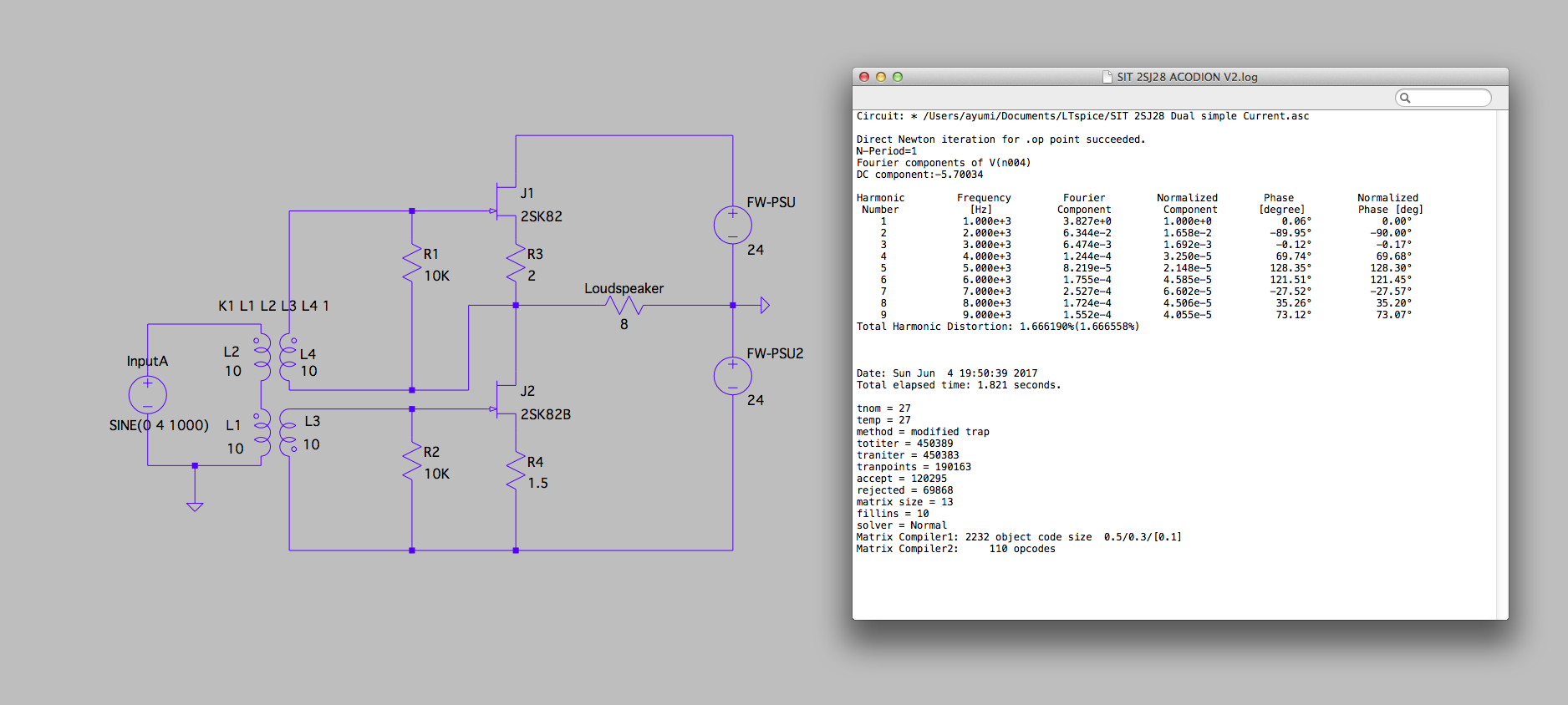
Task: Click the ground symbol below InputA
Action: [195, 505]
